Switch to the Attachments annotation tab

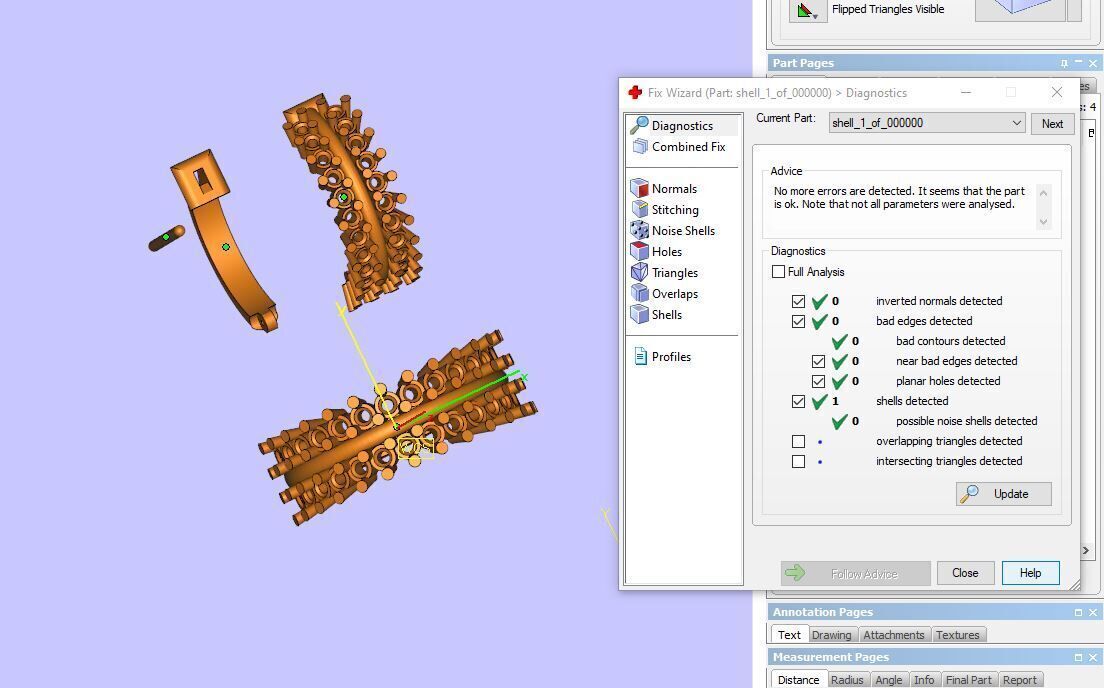pos(893,634)
